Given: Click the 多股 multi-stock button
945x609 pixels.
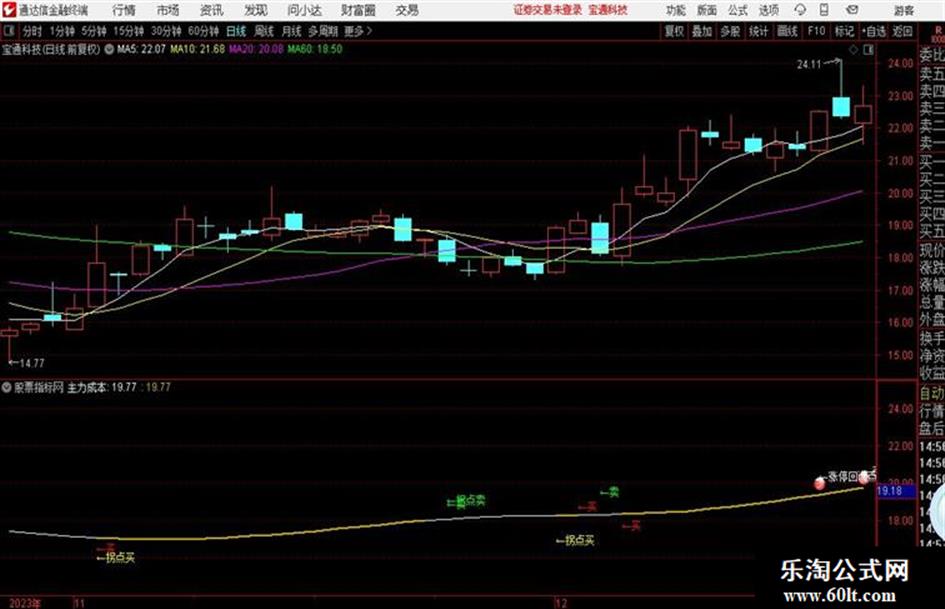Looking at the screenshot, I should point(730,31).
